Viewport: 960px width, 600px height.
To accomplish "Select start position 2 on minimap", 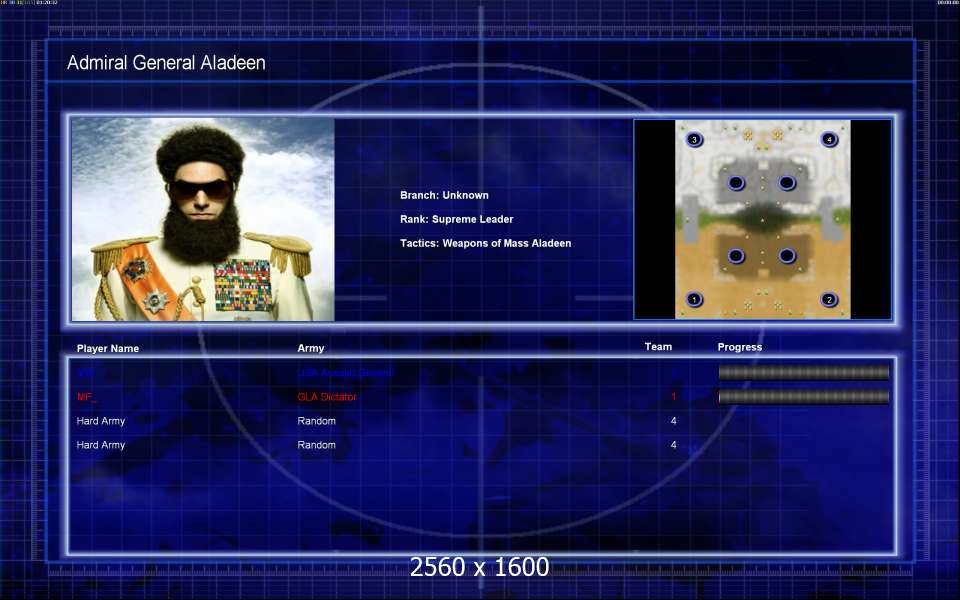I will coord(829,299).
